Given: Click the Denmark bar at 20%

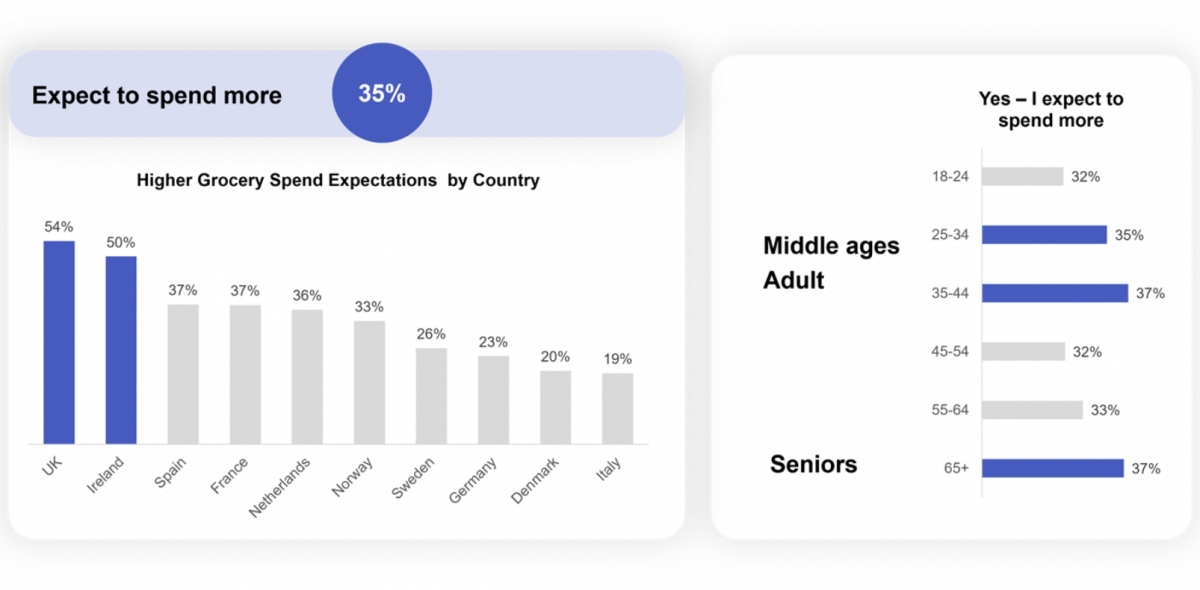Looking at the screenshot, I should pyautogui.click(x=555, y=407).
